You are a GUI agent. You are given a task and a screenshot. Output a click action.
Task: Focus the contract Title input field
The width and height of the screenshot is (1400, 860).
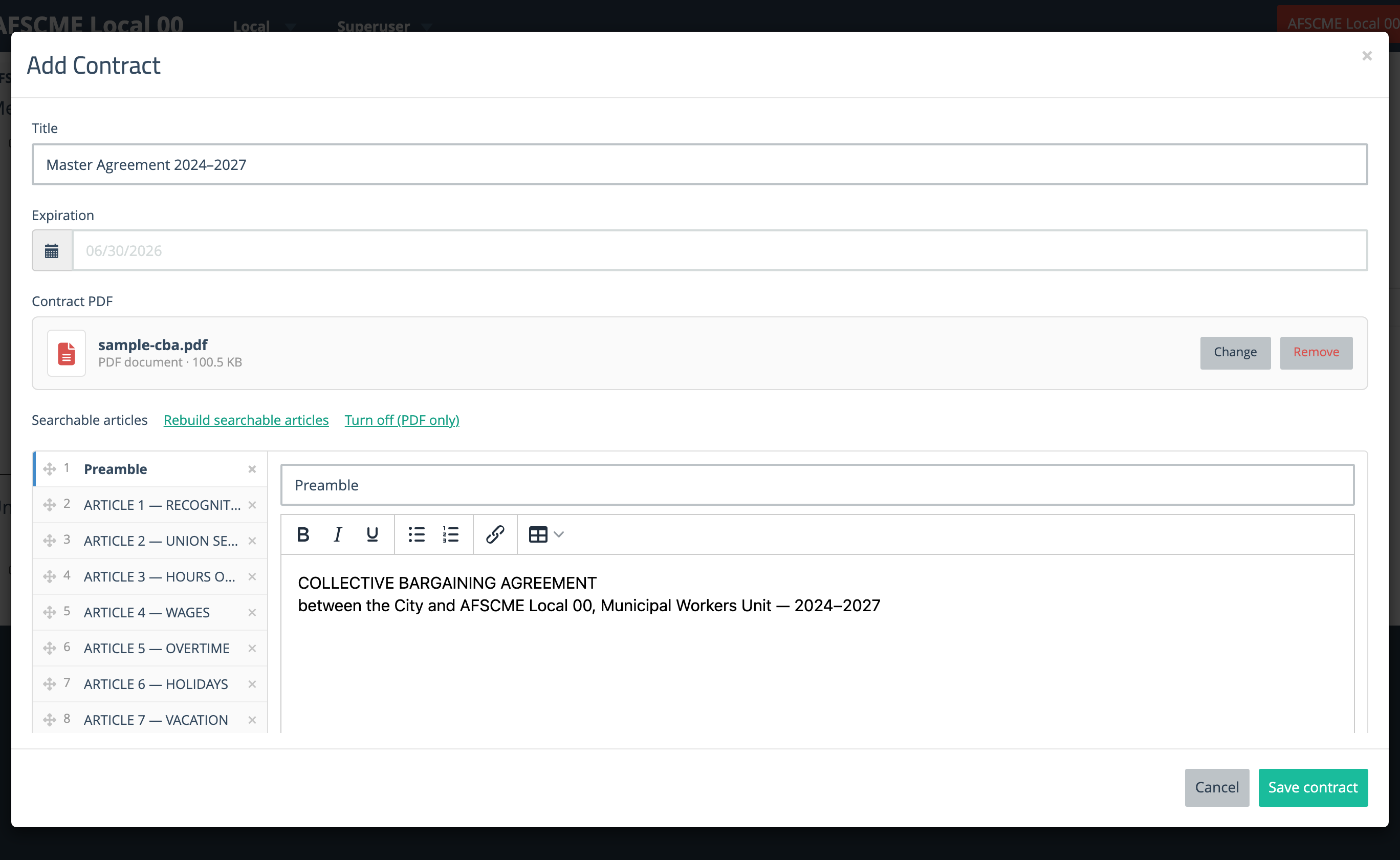(699, 164)
